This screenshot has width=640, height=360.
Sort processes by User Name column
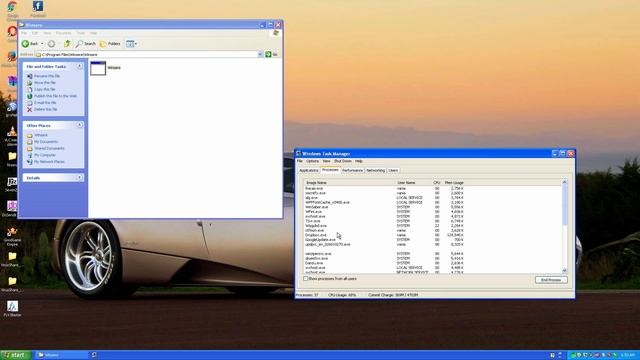(x=412, y=182)
